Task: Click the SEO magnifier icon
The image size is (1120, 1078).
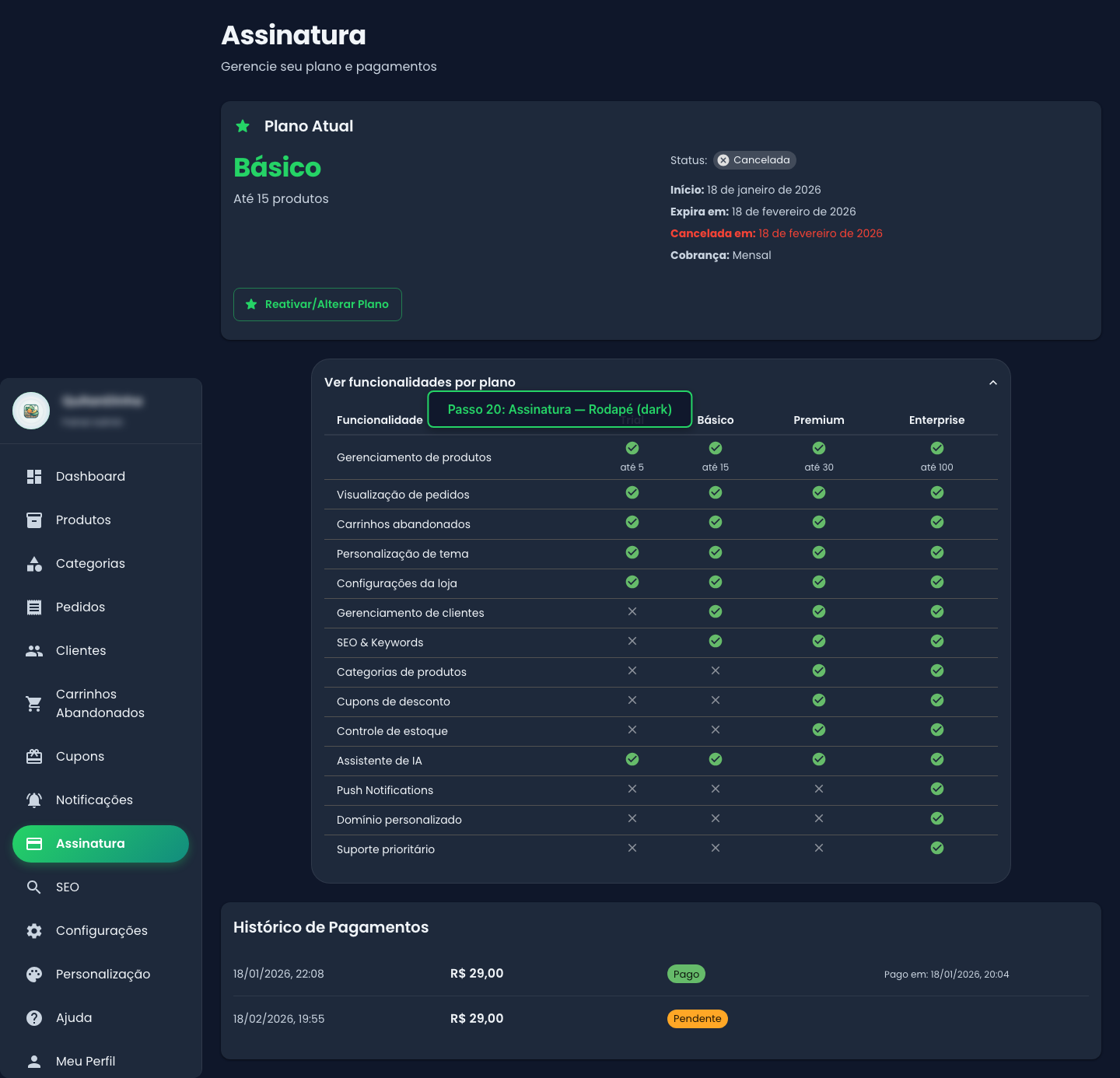Action: click(34, 887)
